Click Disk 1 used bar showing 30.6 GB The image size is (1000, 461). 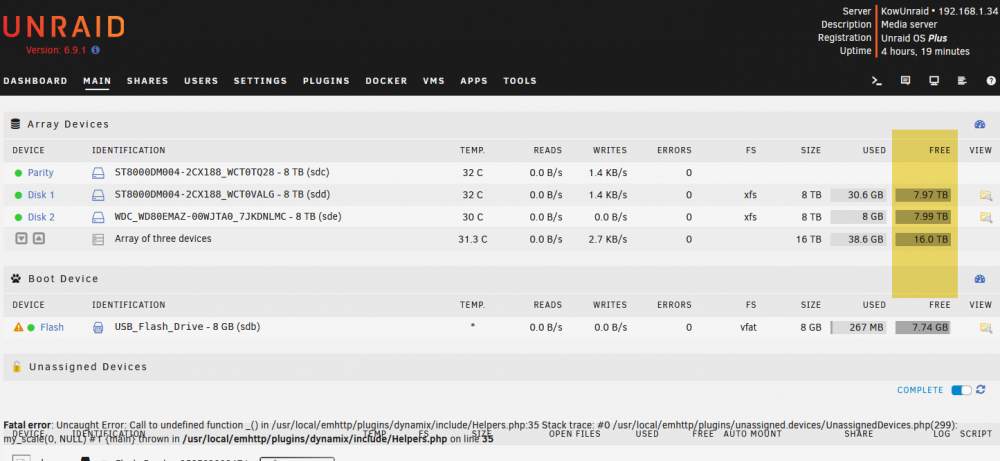tap(858, 195)
